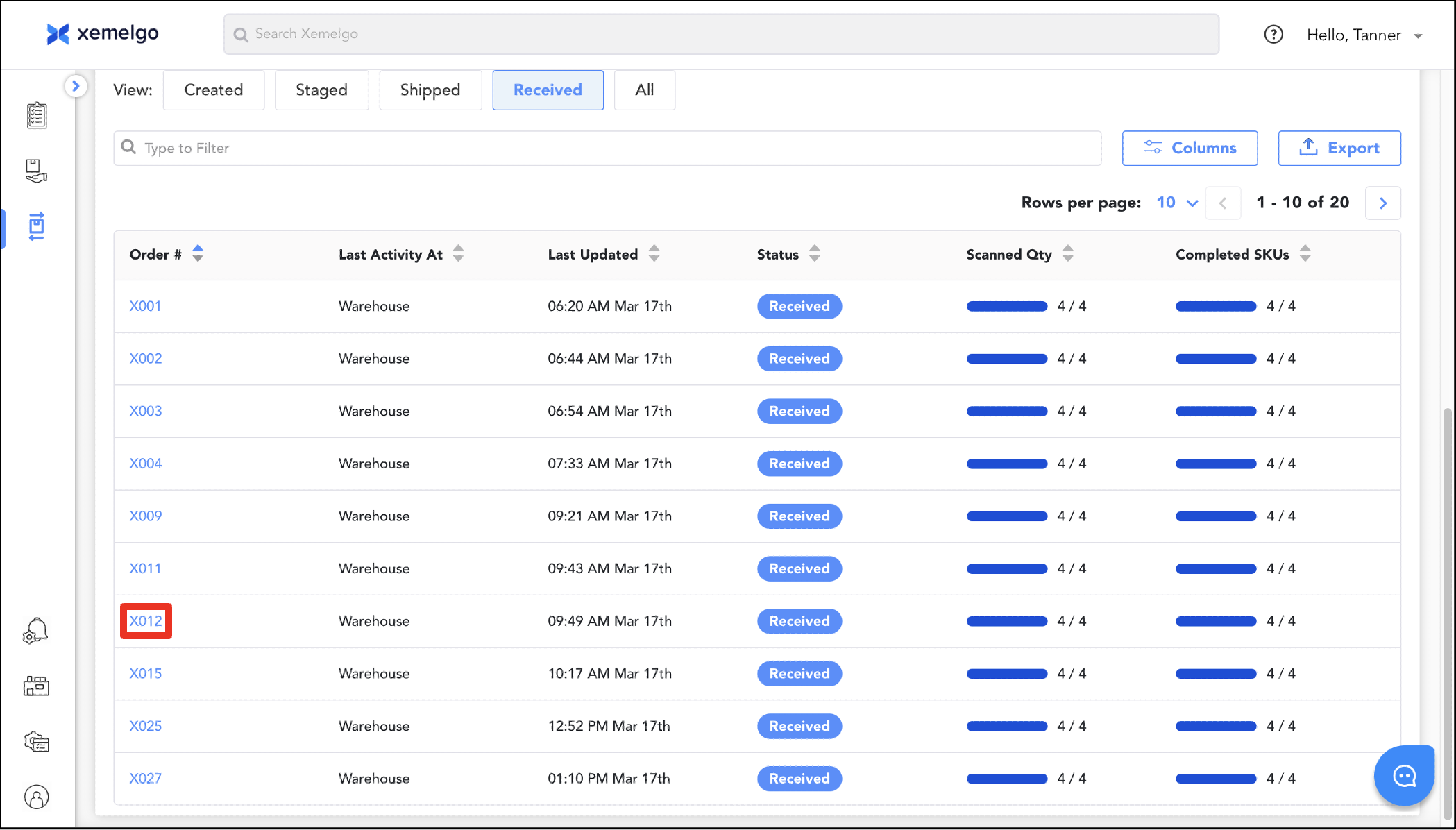Switch to the Created view tab
This screenshot has height=830, width=1456.
pos(214,90)
